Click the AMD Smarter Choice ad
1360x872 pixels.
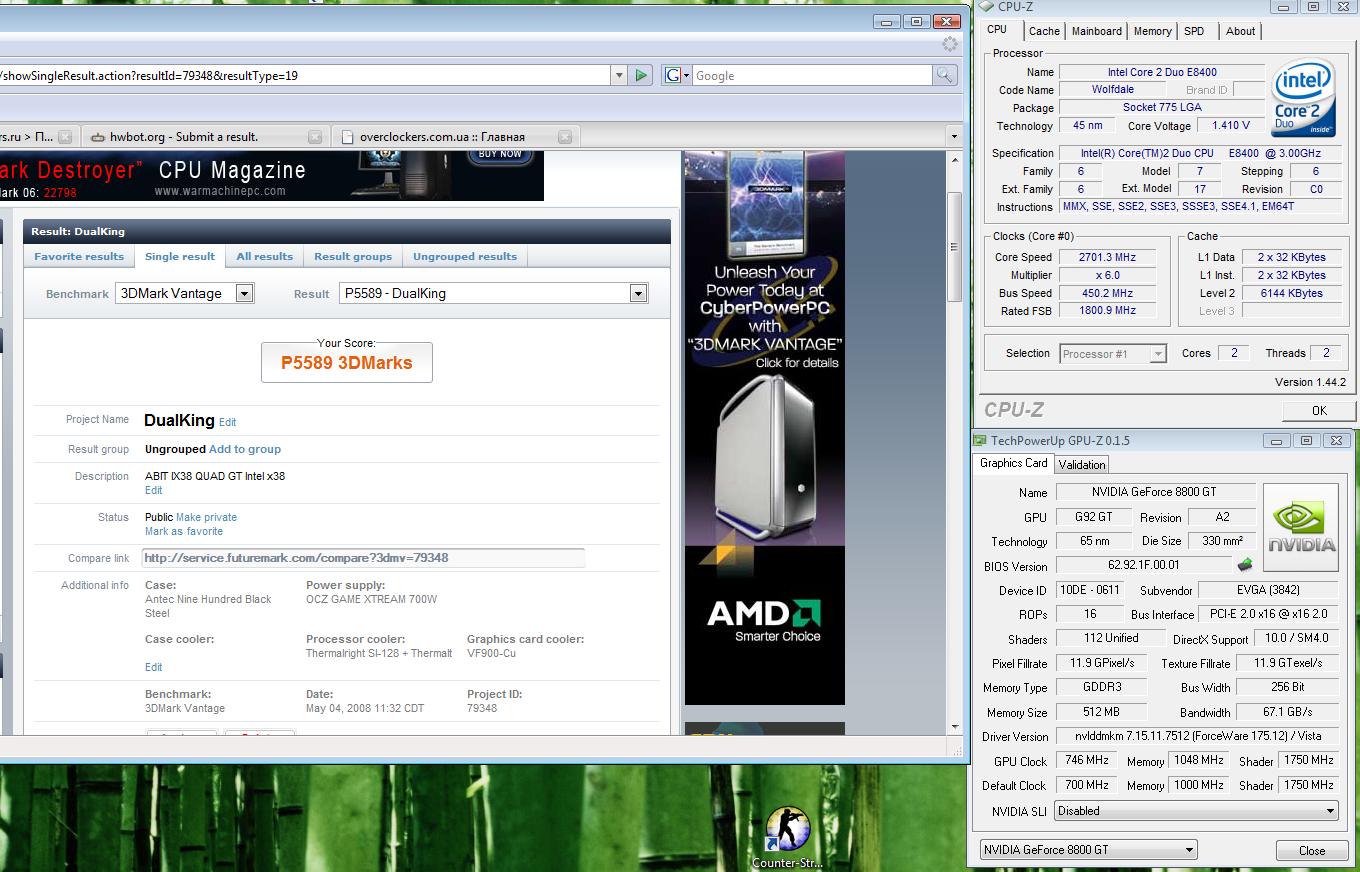click(x=765, y=624)
